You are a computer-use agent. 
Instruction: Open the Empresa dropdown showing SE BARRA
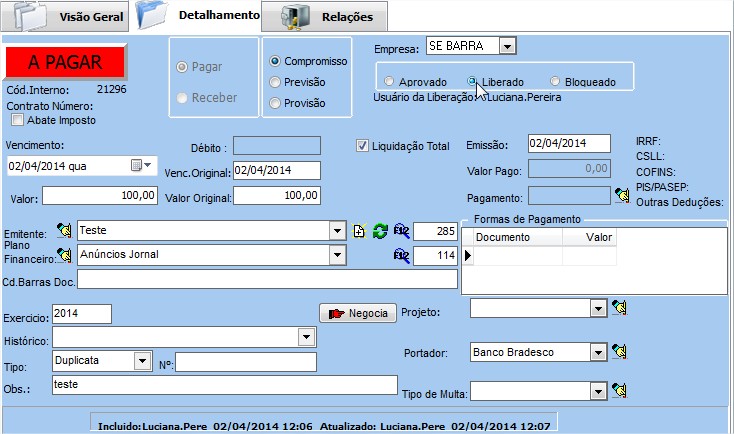507,46
